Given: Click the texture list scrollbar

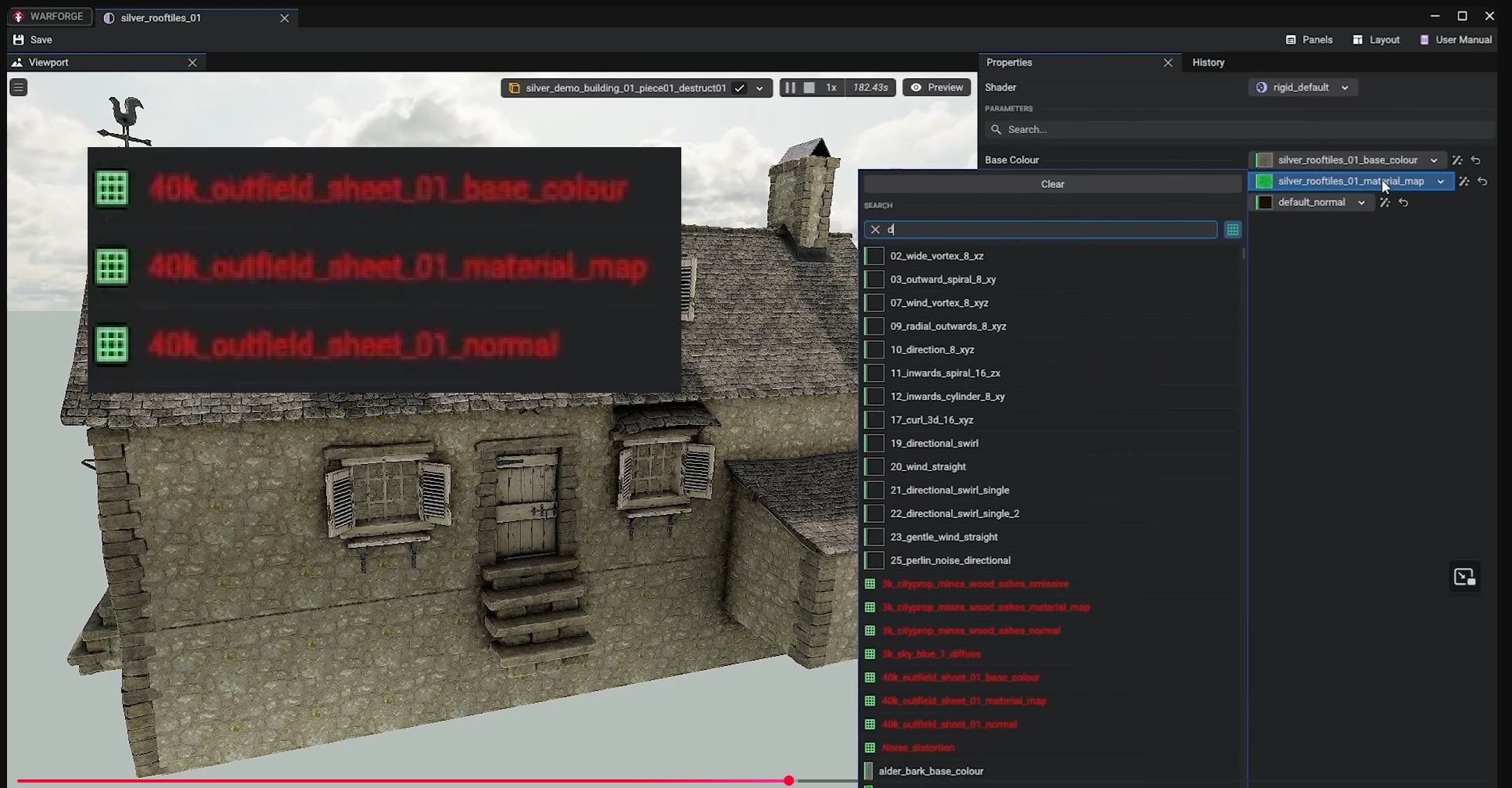Looking at the screenshot, I should click(x=1243, y=254).
